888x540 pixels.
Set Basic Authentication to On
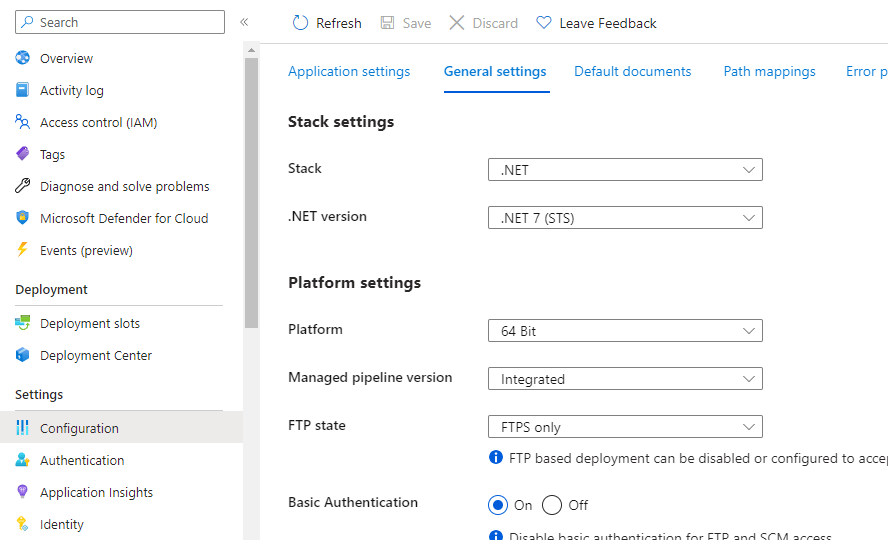pyautogui.click(x=498, y=505)
